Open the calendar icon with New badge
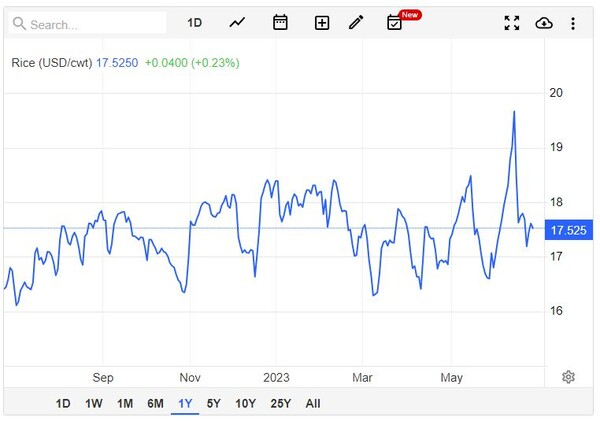Image resolution: width=600 pixels, height=421 pixels. click(395, 22)
